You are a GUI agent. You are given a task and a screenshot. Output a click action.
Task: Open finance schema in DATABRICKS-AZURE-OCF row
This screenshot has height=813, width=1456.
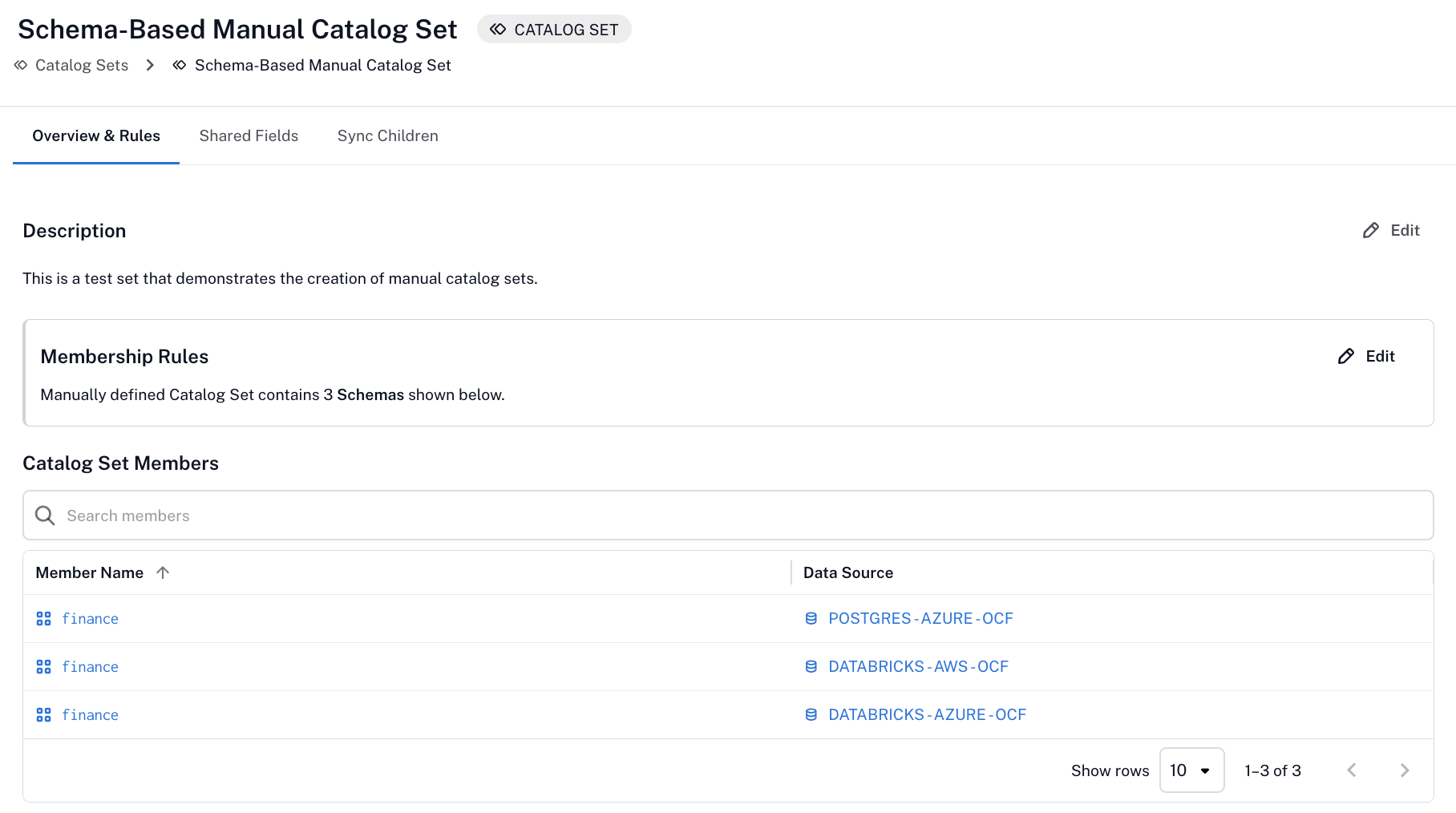[90, 714]
